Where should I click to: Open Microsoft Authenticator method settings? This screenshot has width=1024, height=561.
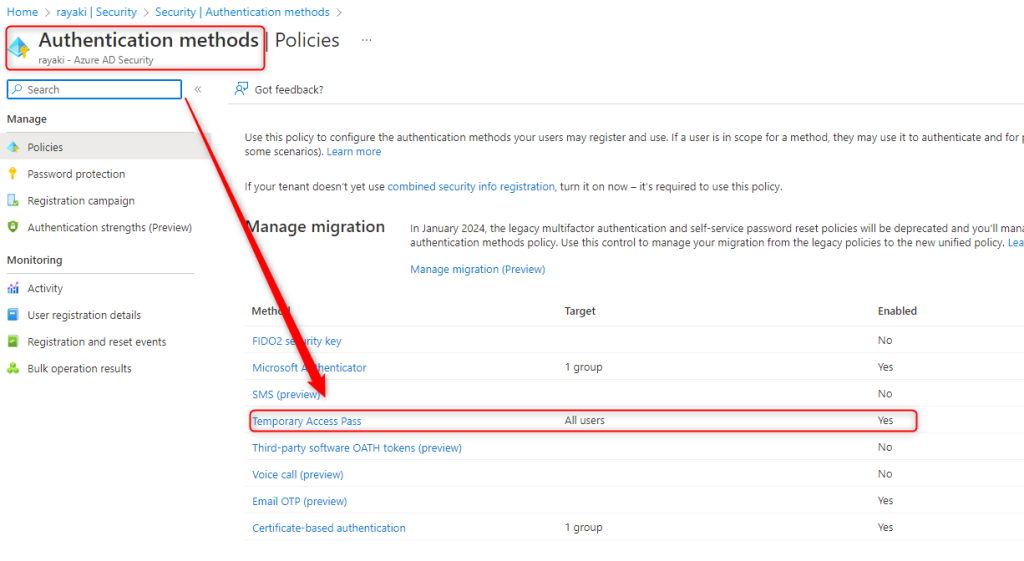[309, 368]
